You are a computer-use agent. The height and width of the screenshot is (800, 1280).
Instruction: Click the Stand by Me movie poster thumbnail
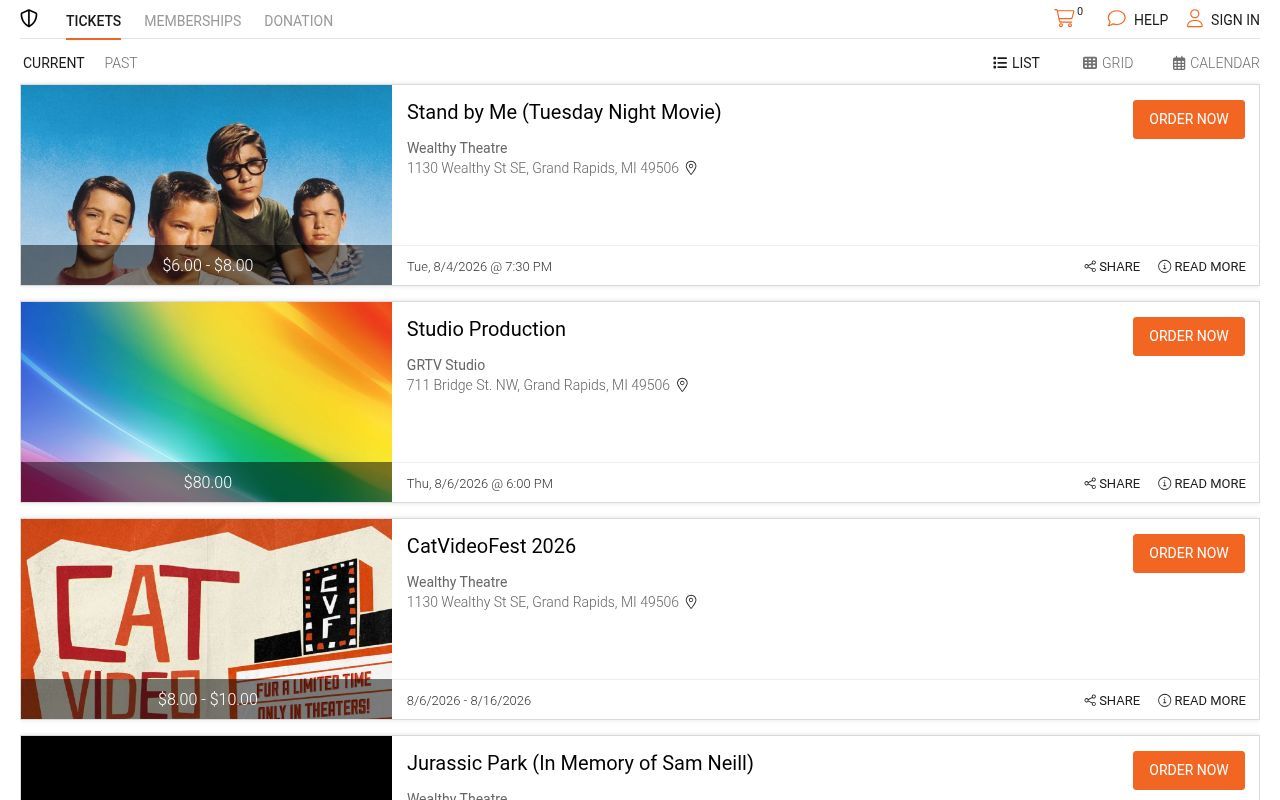206,185
